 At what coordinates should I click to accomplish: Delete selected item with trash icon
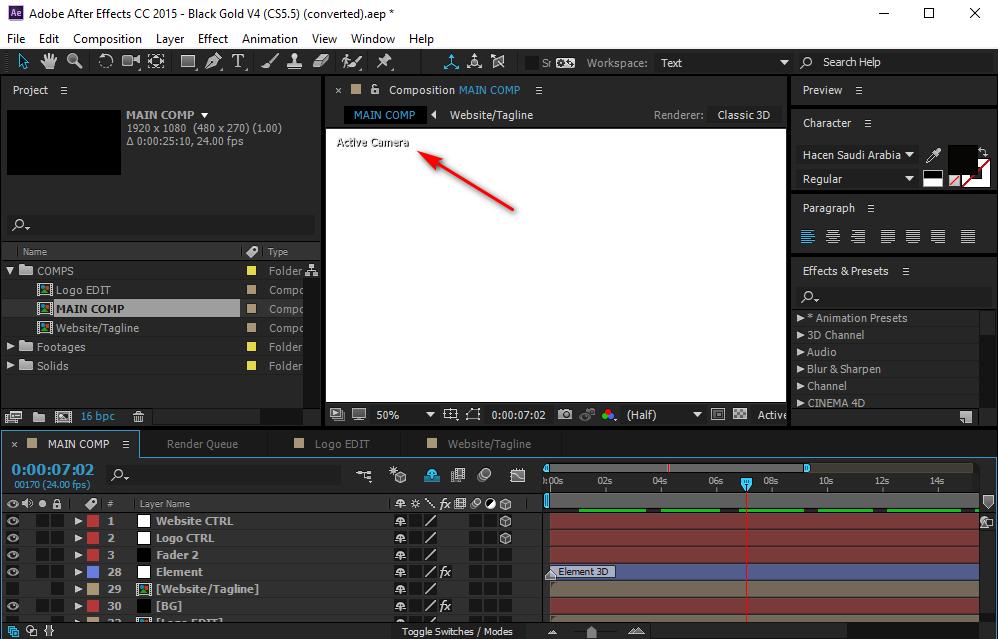[x=139, y=416]
